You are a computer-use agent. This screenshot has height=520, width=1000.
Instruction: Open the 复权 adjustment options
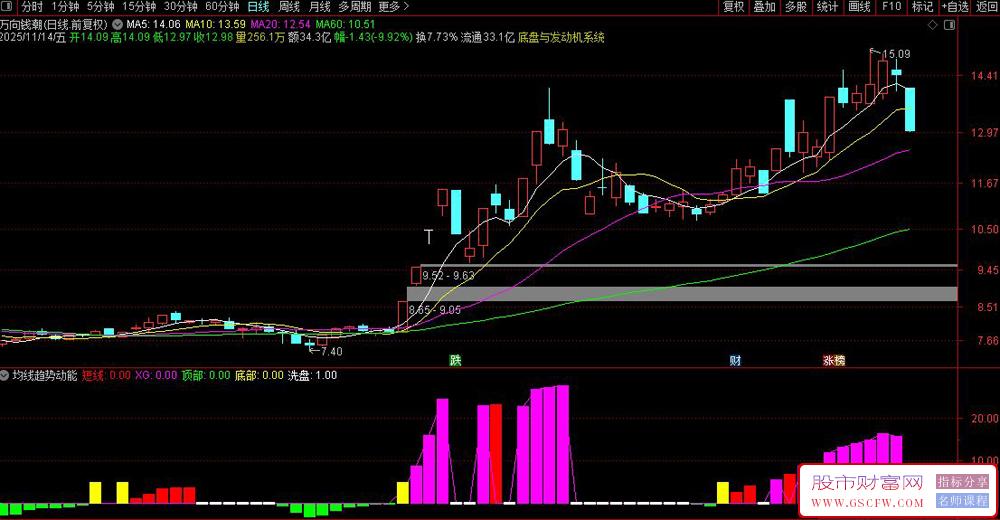(733, 7)
